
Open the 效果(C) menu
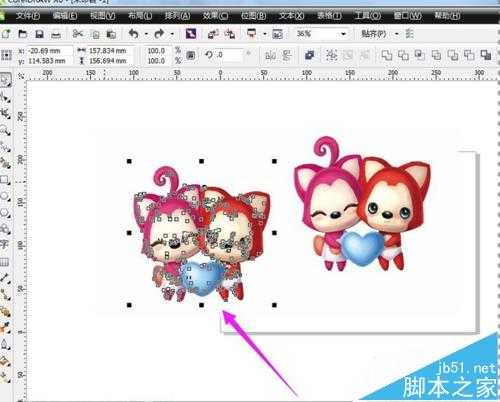[x=215, y=16]
